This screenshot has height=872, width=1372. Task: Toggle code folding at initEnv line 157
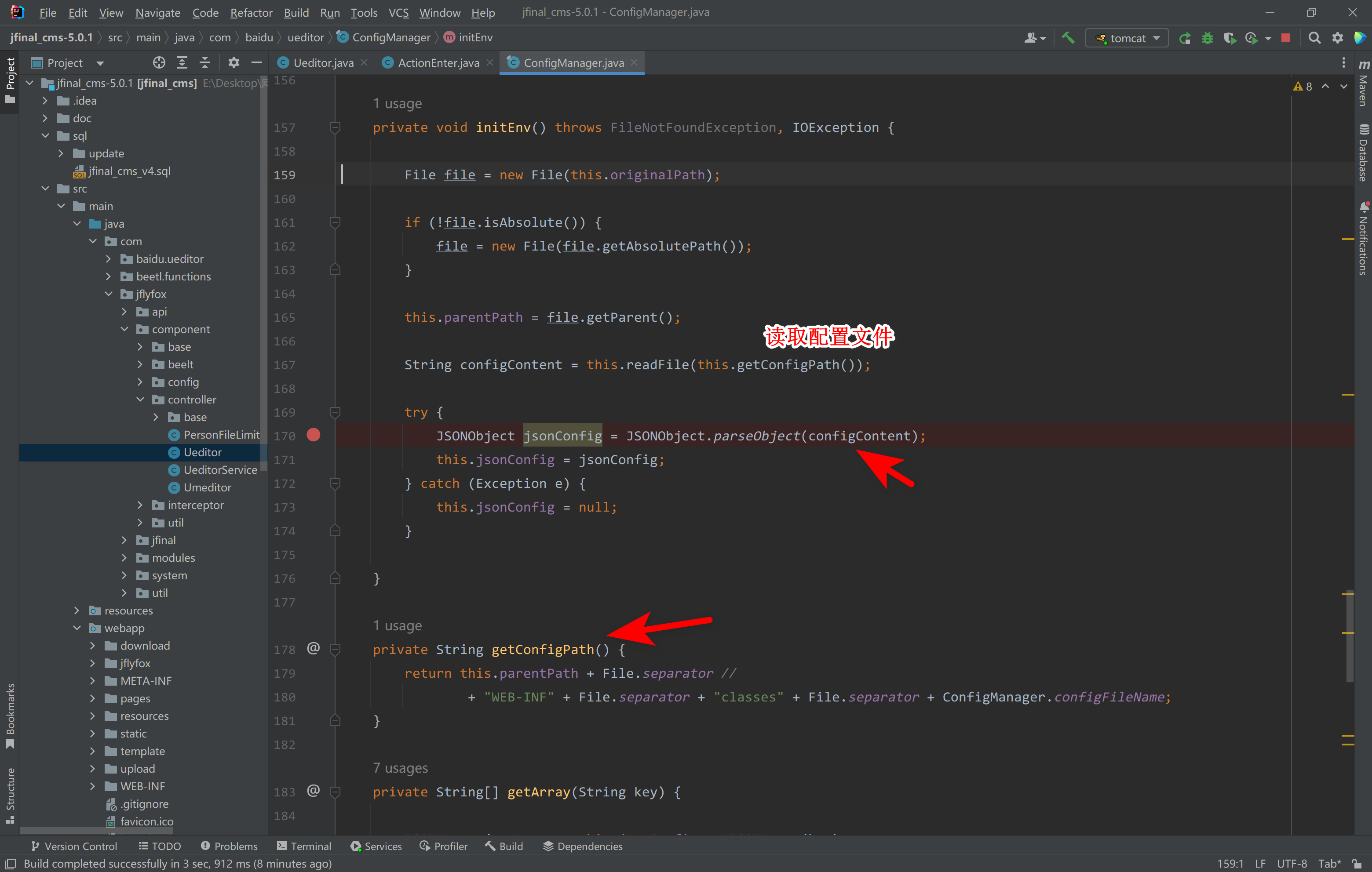pyautogui.click(x=335, y=127)
